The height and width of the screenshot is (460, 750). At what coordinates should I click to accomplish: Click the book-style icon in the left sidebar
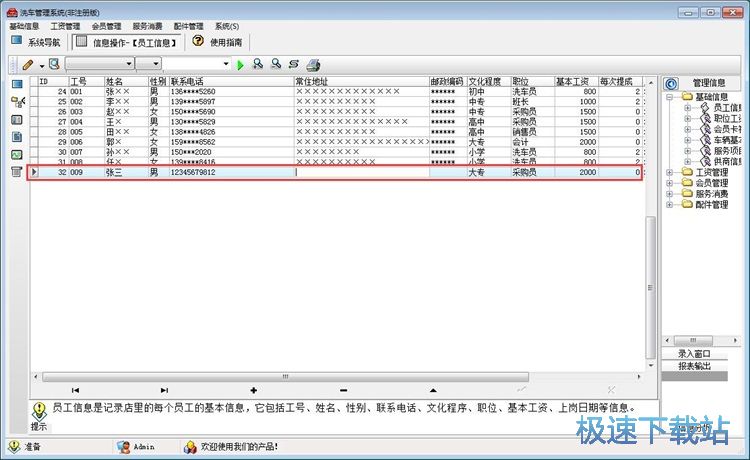[17, 120]
